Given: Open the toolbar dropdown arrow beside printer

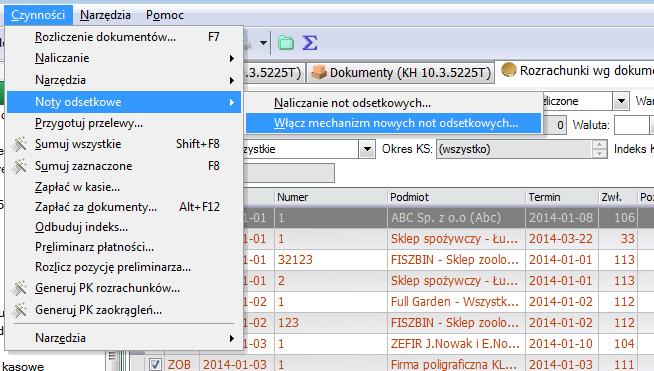Looking at the screenshot, I should [263, 43].
